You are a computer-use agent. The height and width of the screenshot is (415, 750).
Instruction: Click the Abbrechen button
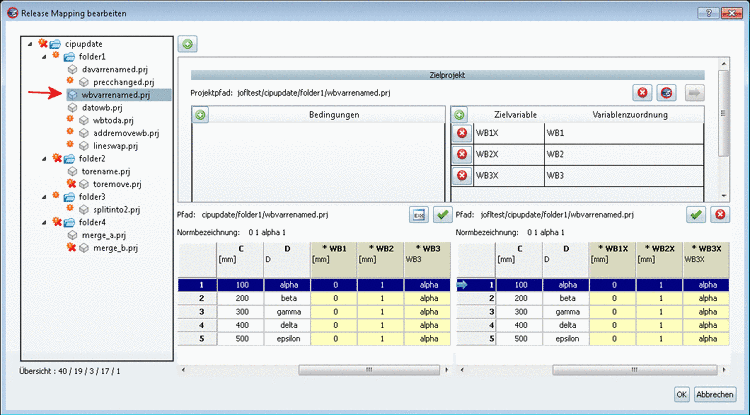tap(716, 395)
